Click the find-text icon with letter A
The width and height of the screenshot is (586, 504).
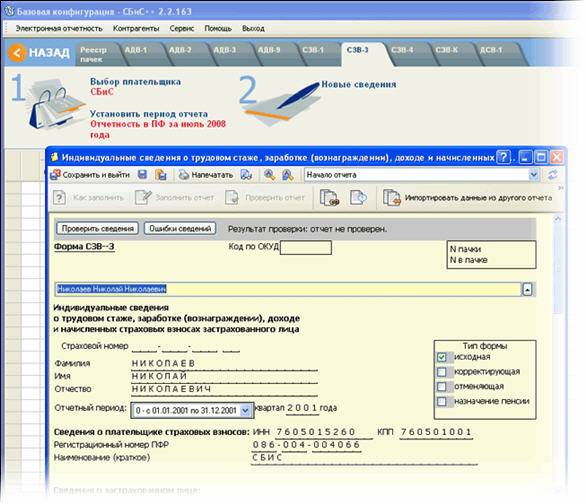pyautogui.click(x=287, y=174)
